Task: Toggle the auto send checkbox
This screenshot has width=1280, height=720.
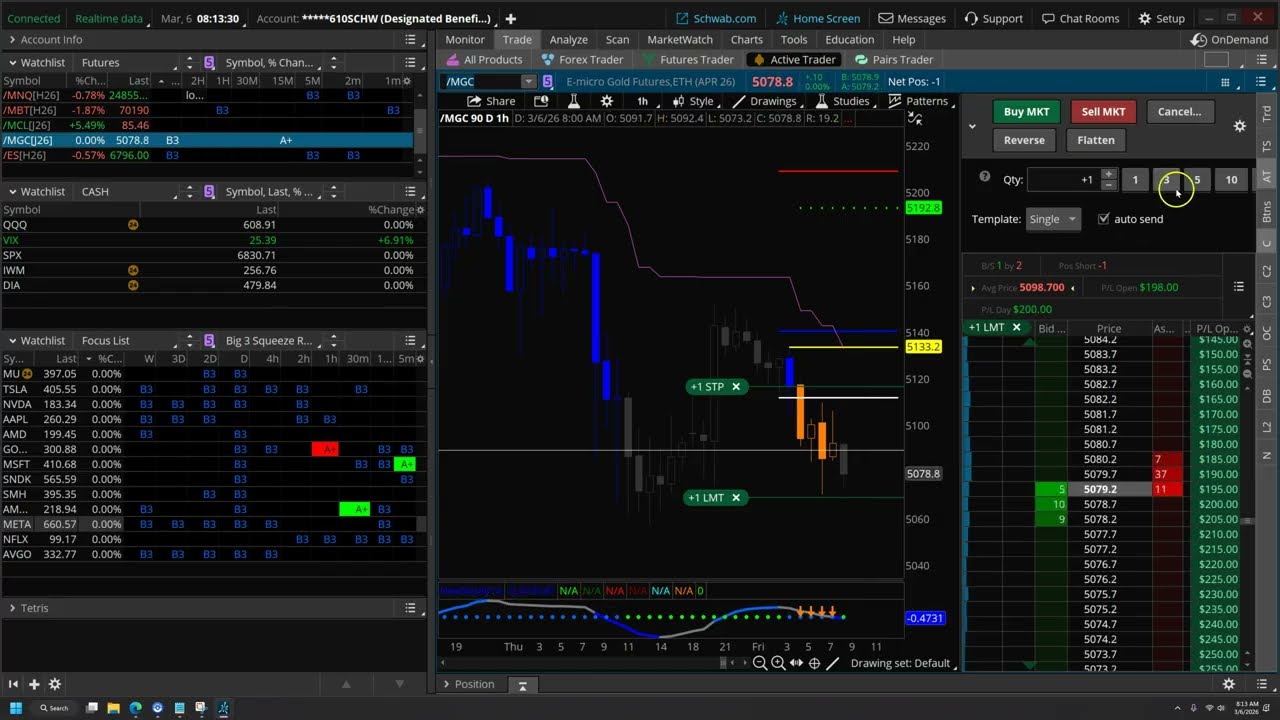Action: [x=1104, y=219]
